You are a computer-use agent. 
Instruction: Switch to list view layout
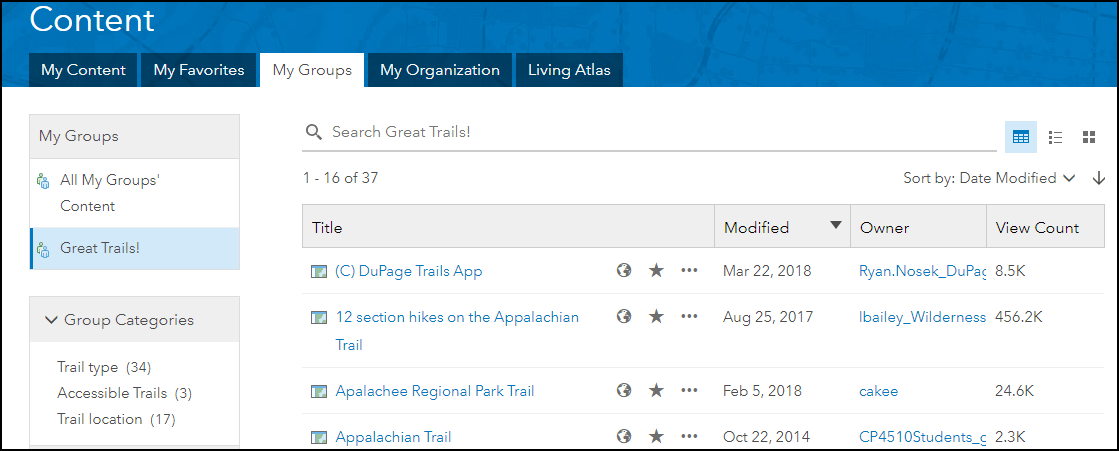pyautogui.click(x=1055, y=137)
